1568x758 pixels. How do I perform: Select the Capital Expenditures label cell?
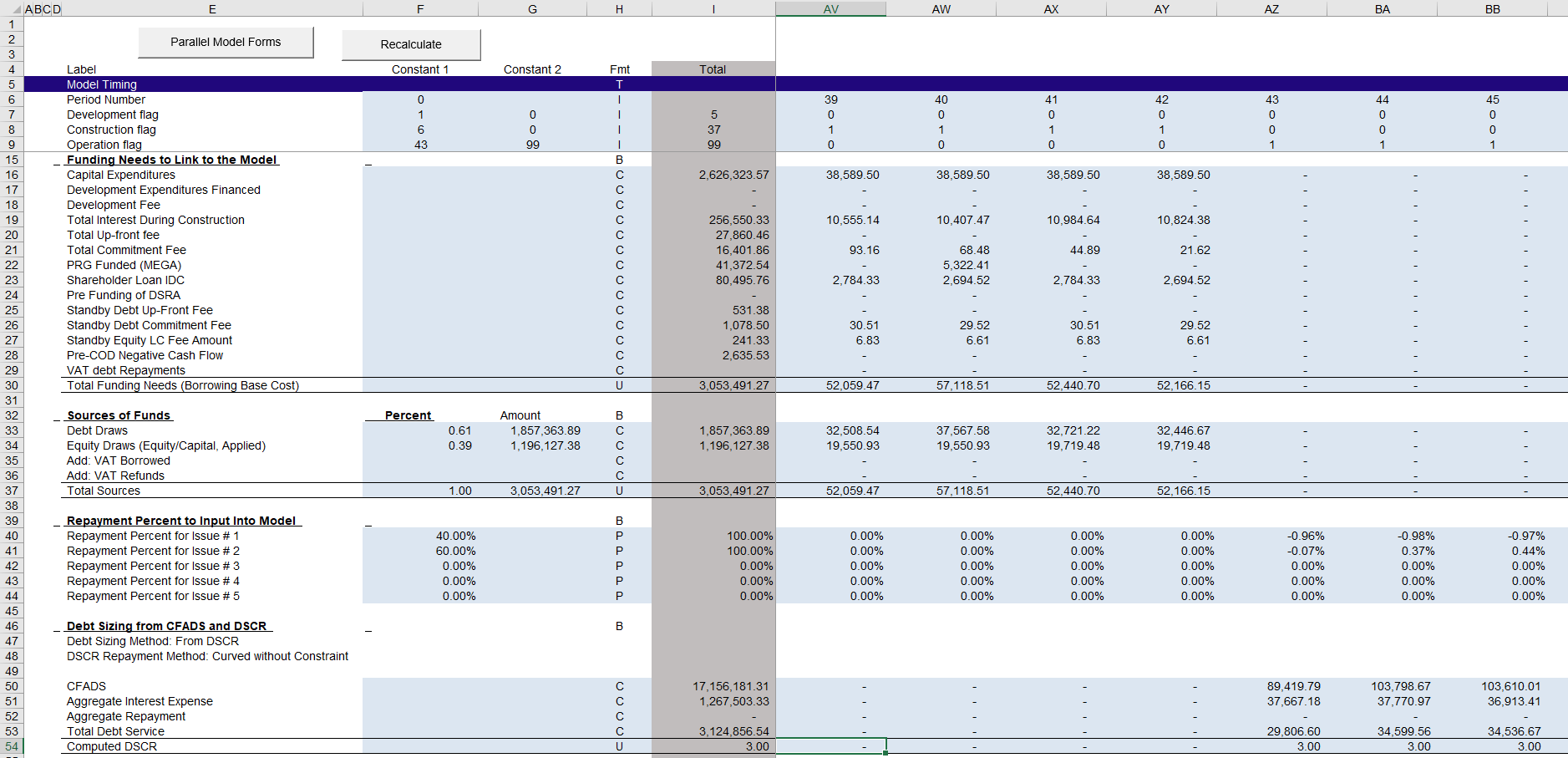(121, 175)
